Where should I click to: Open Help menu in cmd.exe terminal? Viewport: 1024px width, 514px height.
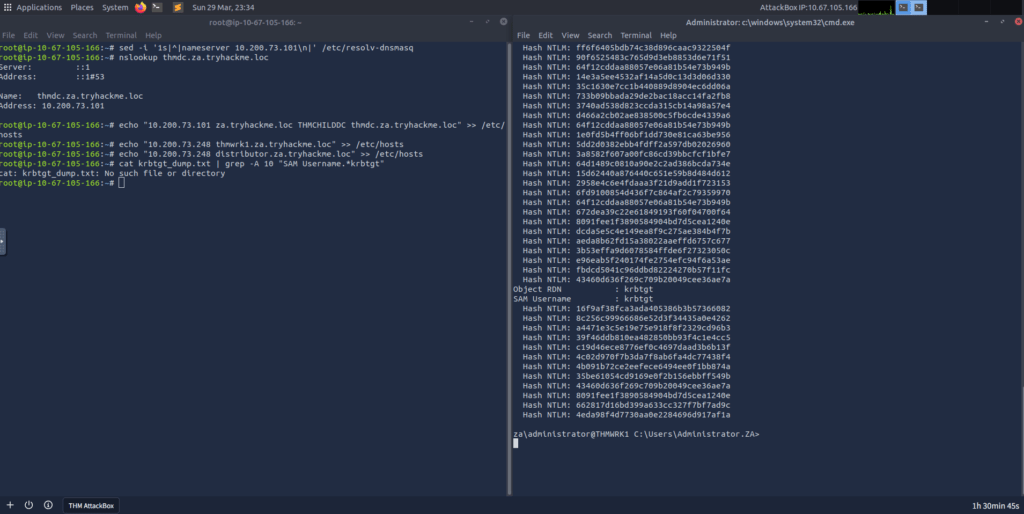pyautogui.click(x=669, y=35)
